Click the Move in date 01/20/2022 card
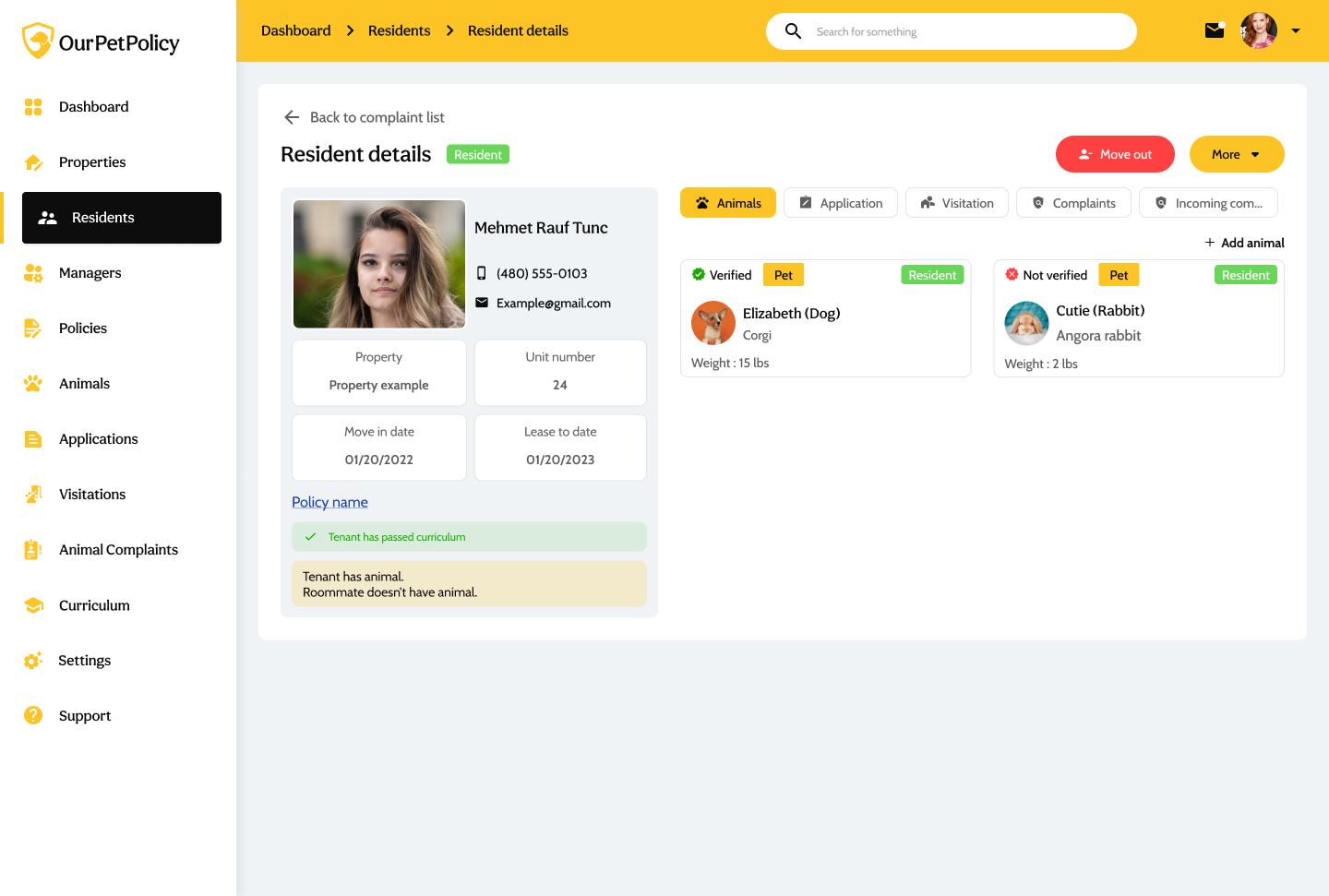 (379, 448)
